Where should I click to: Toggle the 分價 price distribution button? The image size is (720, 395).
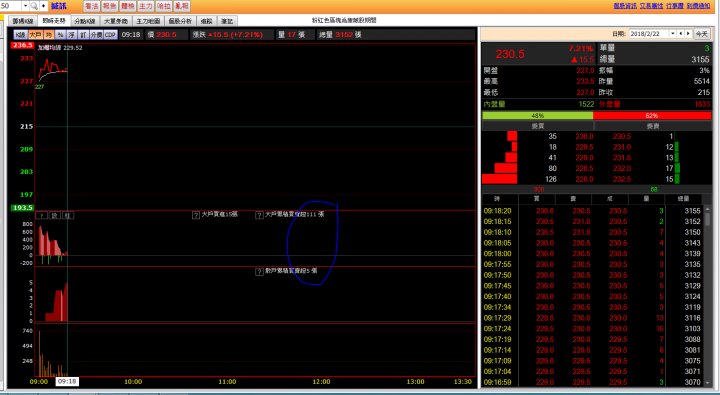click(96, 34)
